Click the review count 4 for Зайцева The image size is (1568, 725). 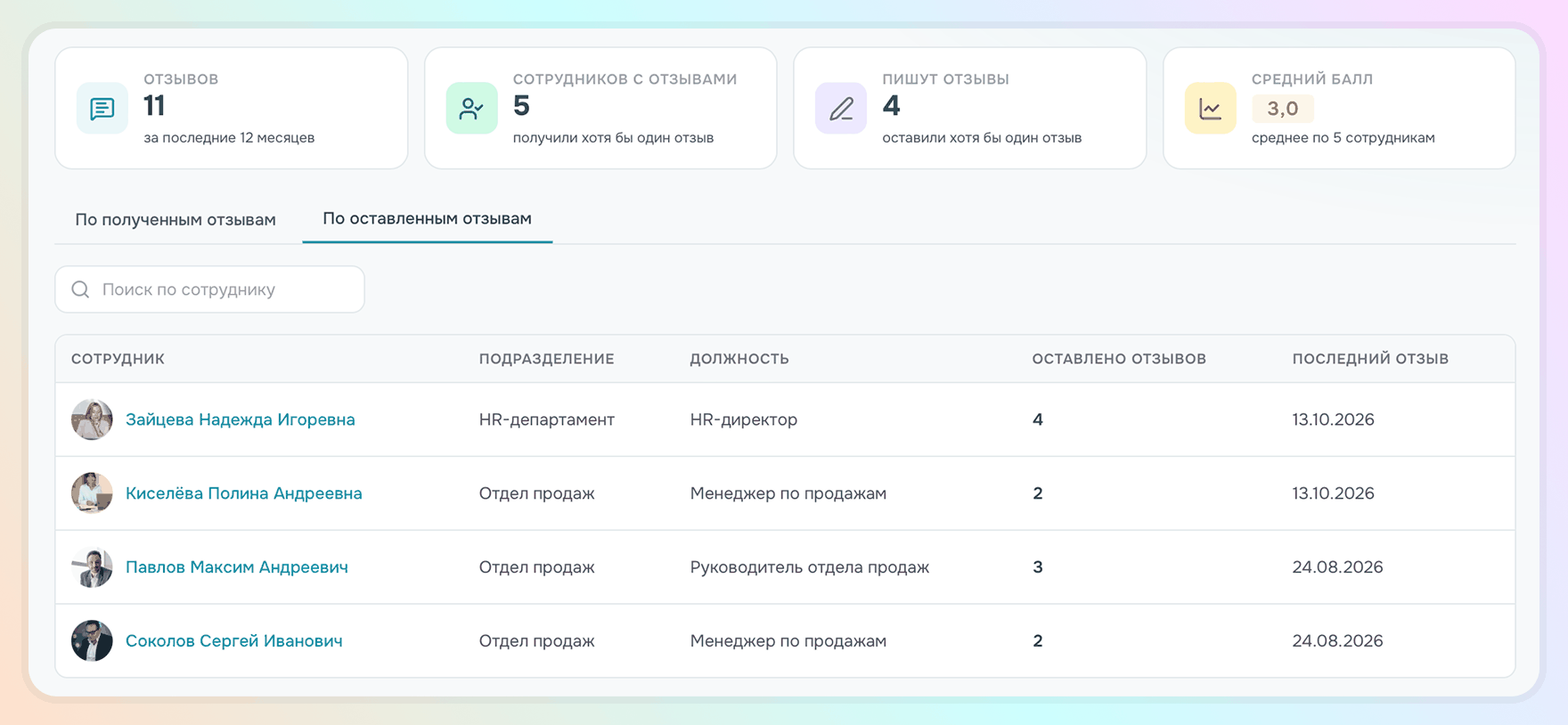click(x=1038, y=420)
